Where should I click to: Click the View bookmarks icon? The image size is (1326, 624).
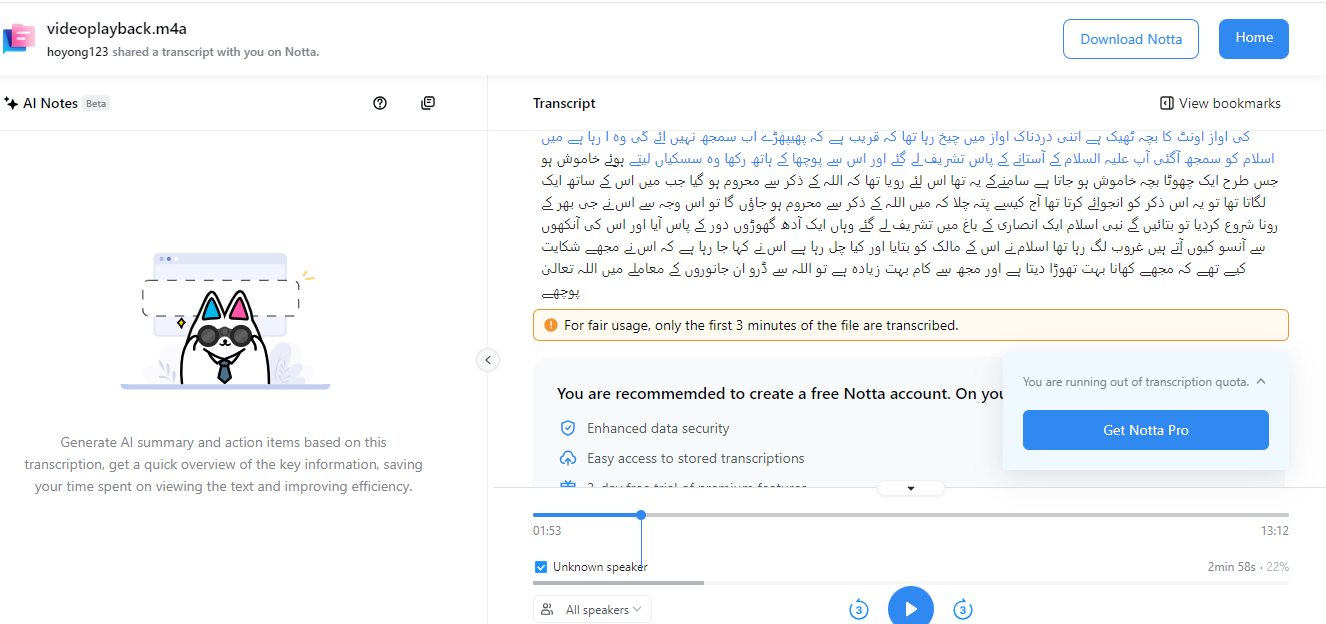[x=1166, y=103]
